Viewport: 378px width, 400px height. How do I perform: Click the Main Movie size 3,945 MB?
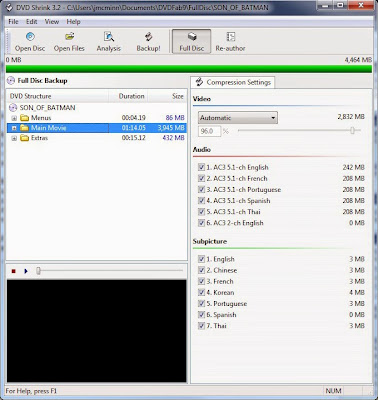171,128
